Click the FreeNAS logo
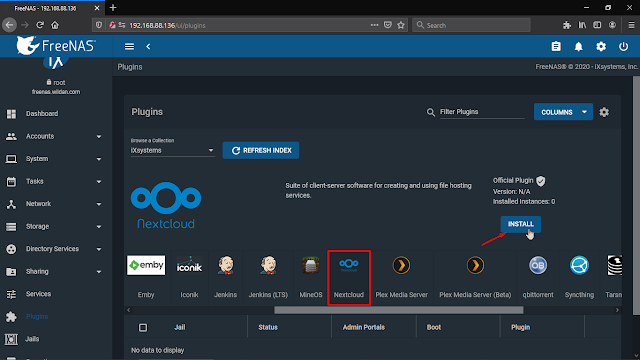This screenshot has height=360, width=640. (56, 45)
